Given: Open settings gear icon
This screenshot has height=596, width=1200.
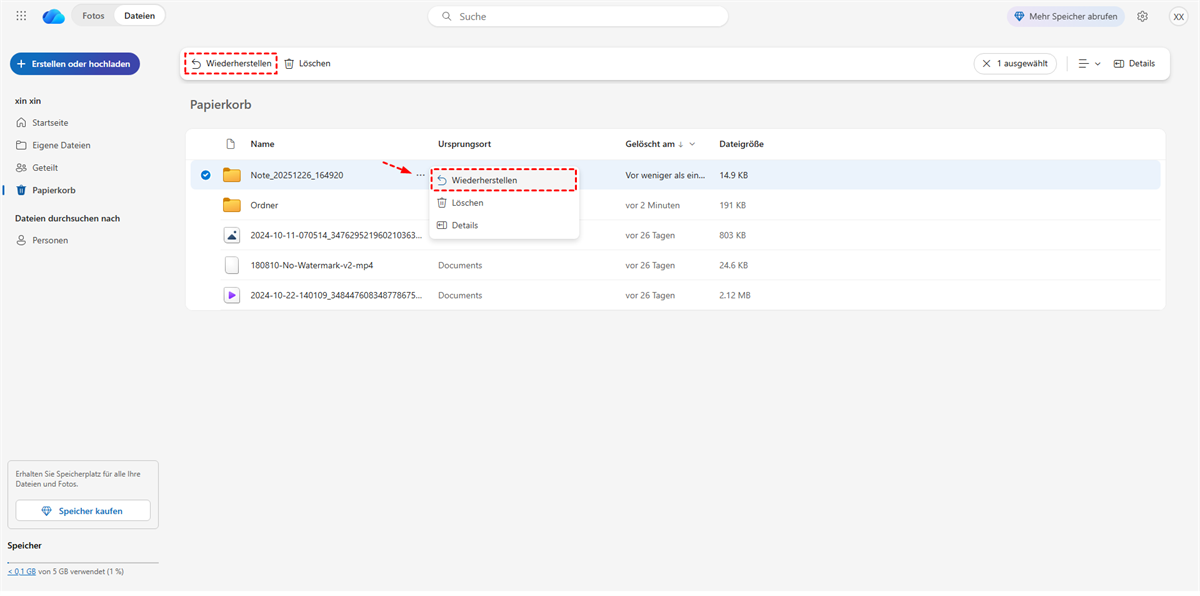Looking at the screenshot, I should tap(1142, 16).
